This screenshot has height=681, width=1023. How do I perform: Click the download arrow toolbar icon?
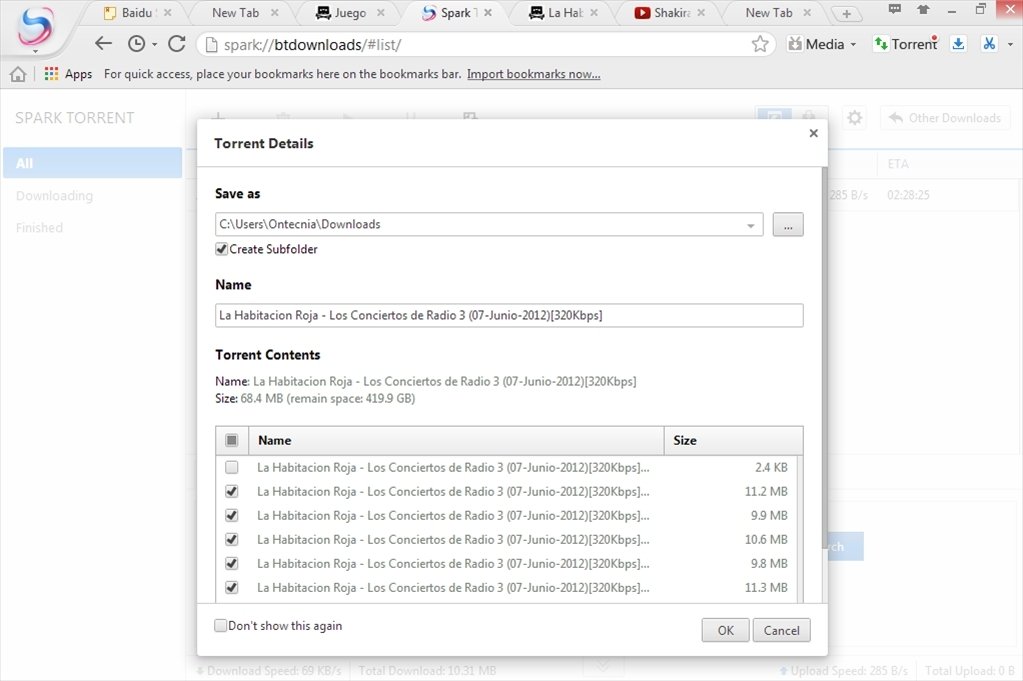tap(958, 44)
